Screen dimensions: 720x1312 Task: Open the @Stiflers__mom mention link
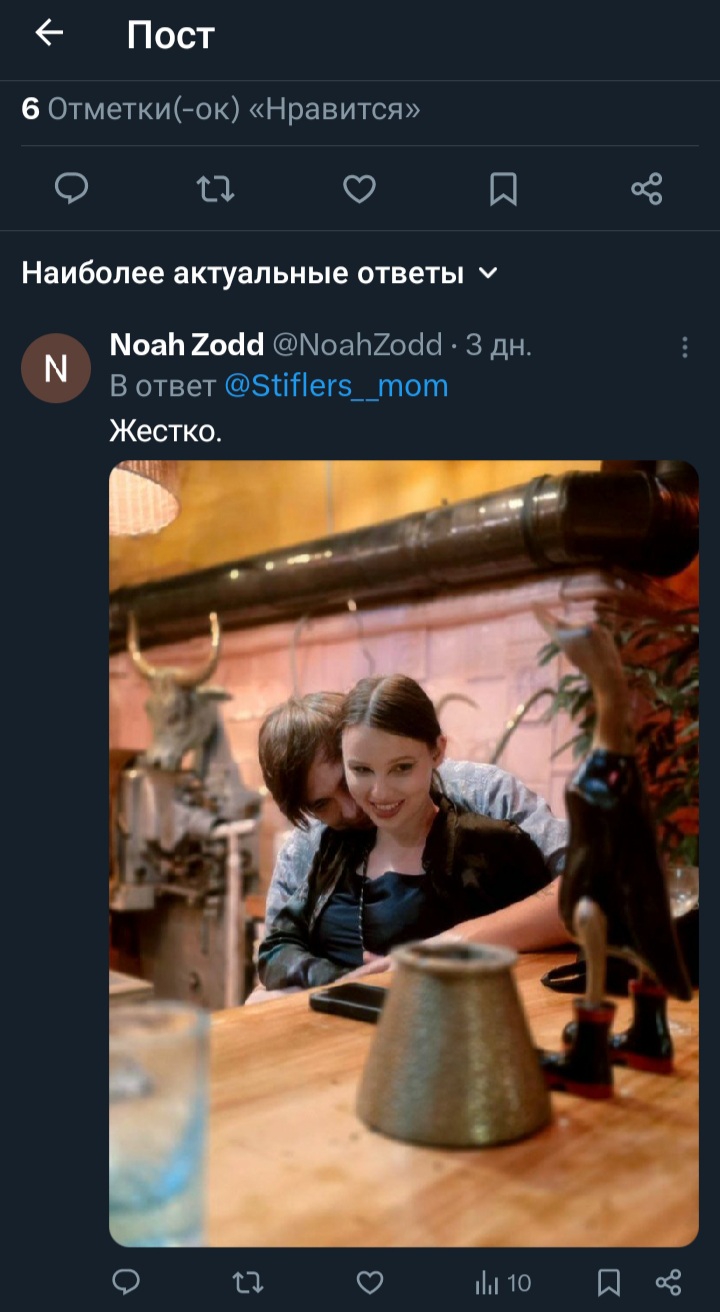[x=336, y=385]
